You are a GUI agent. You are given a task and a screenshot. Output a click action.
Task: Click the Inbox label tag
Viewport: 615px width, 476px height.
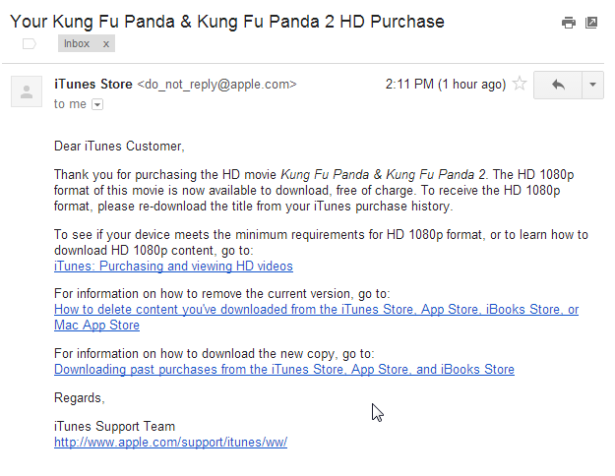[76, 44]
